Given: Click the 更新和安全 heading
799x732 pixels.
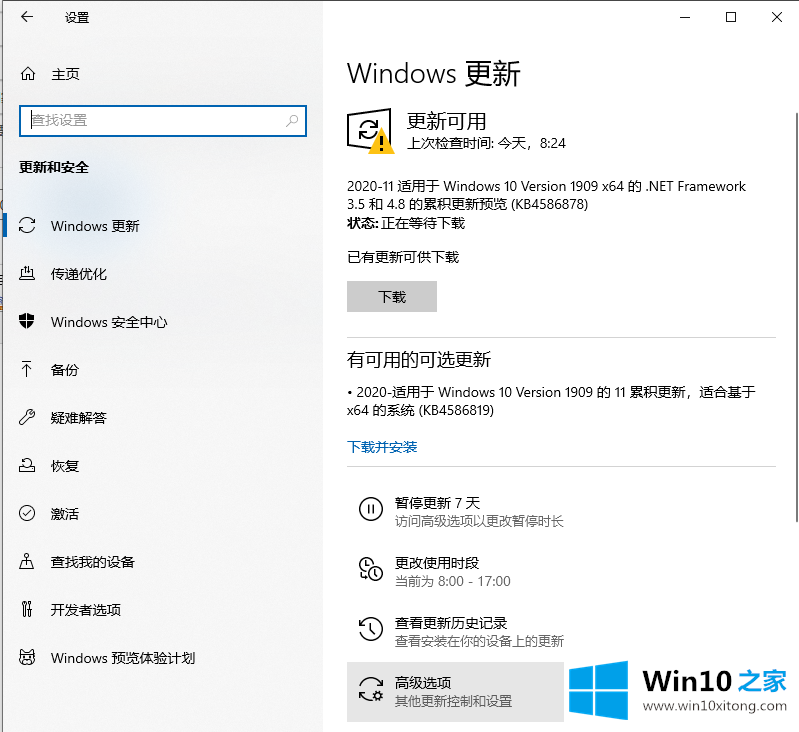Looking at the screenshot, I should [x=54, y=167].
